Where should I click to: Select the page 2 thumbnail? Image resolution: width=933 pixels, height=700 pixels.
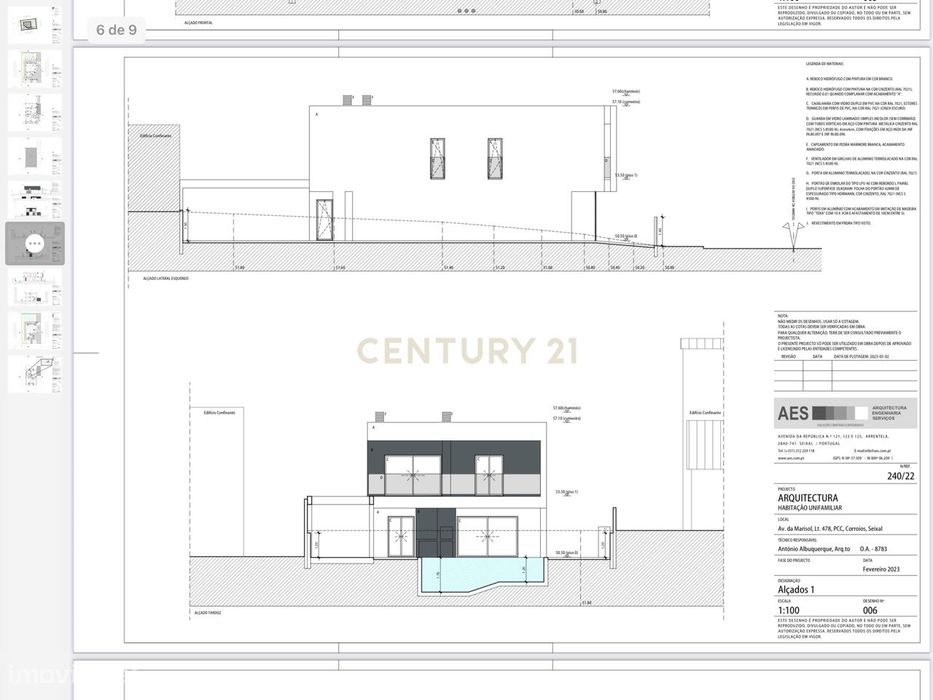[35, 69]
